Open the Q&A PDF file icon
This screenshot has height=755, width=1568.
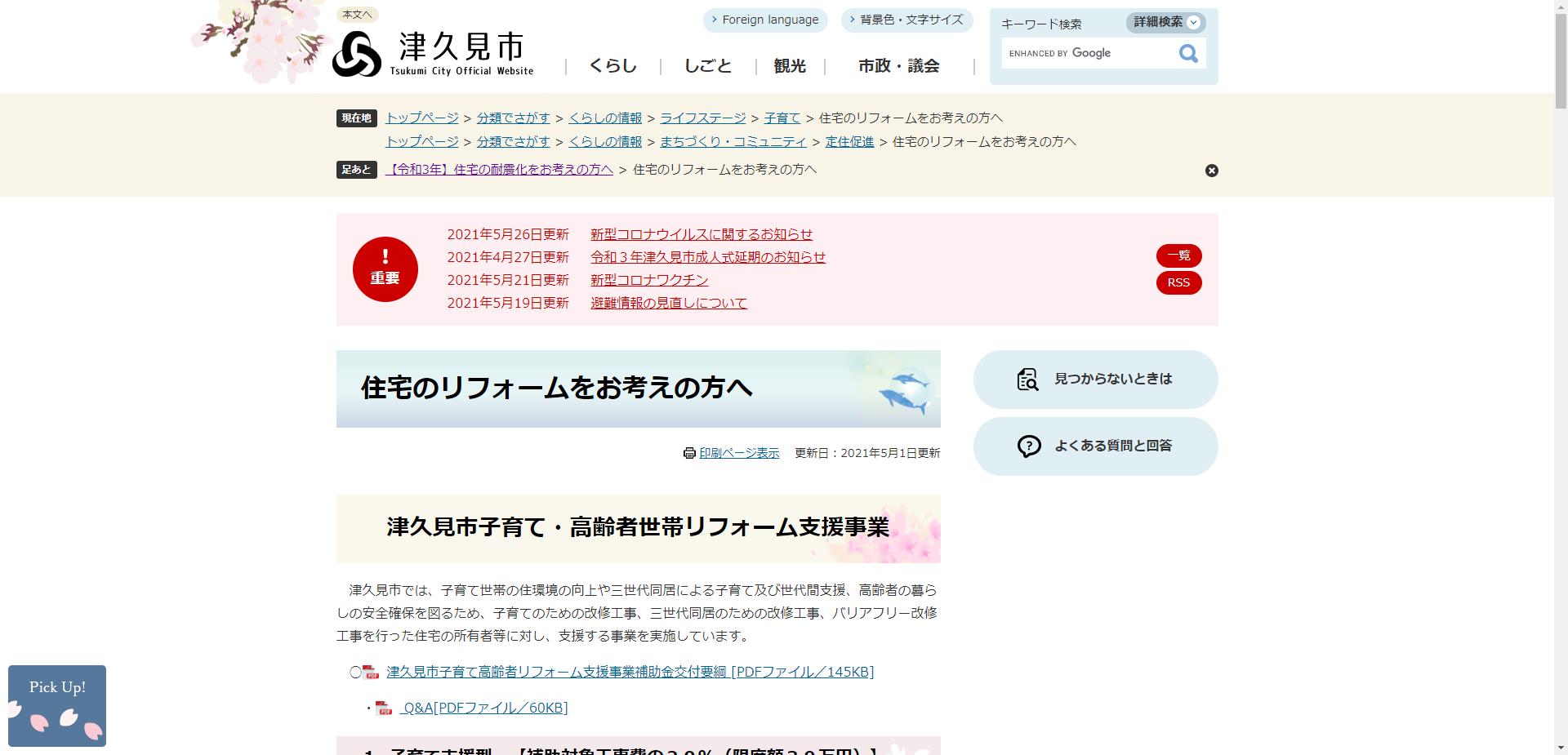coord(382,708)
